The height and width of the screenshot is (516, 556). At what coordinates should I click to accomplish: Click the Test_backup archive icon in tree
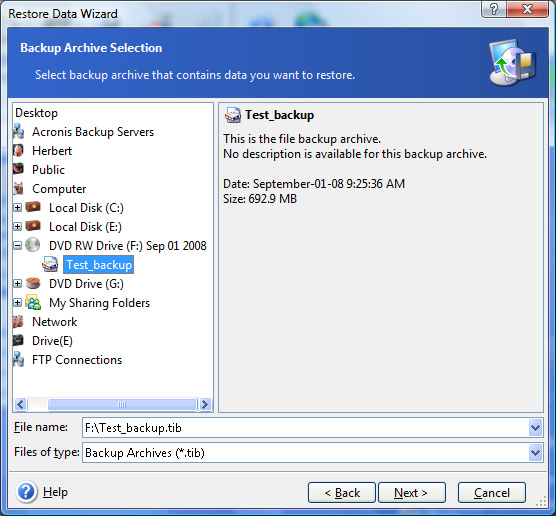click(50, 265)
